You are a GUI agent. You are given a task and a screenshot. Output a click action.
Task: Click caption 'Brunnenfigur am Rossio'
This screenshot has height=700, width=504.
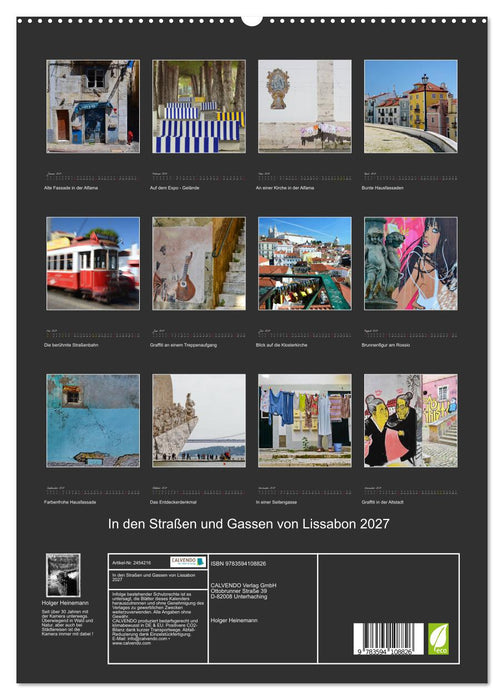pyautogui.click(x=386, y=345)
